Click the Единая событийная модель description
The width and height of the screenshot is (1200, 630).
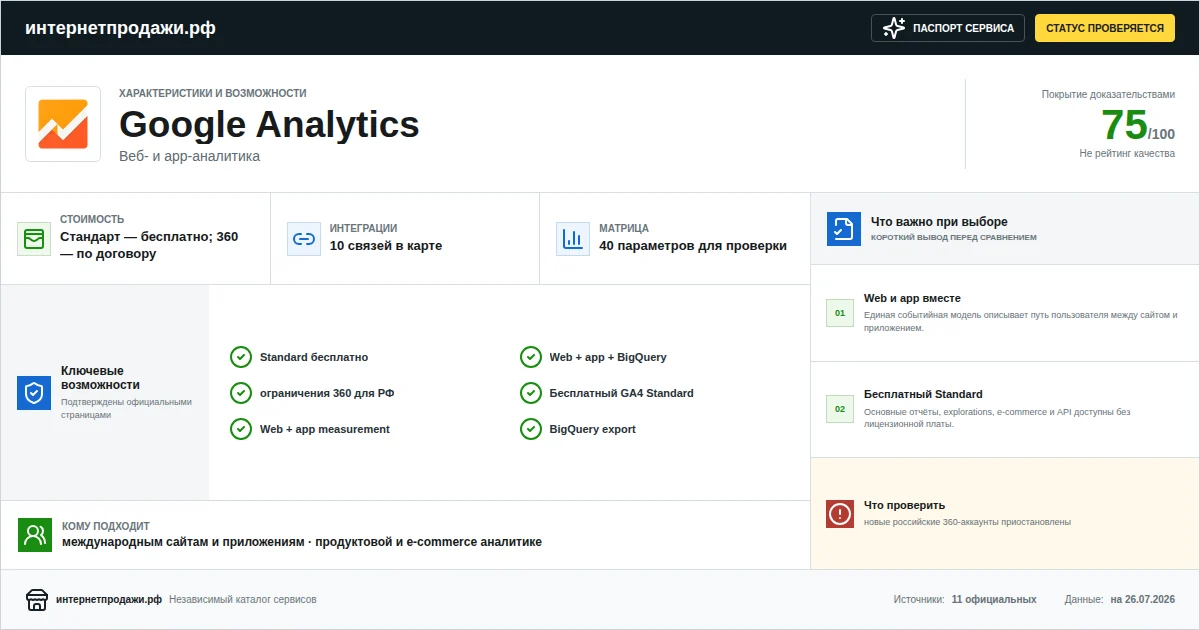[x=1021, y=321]
